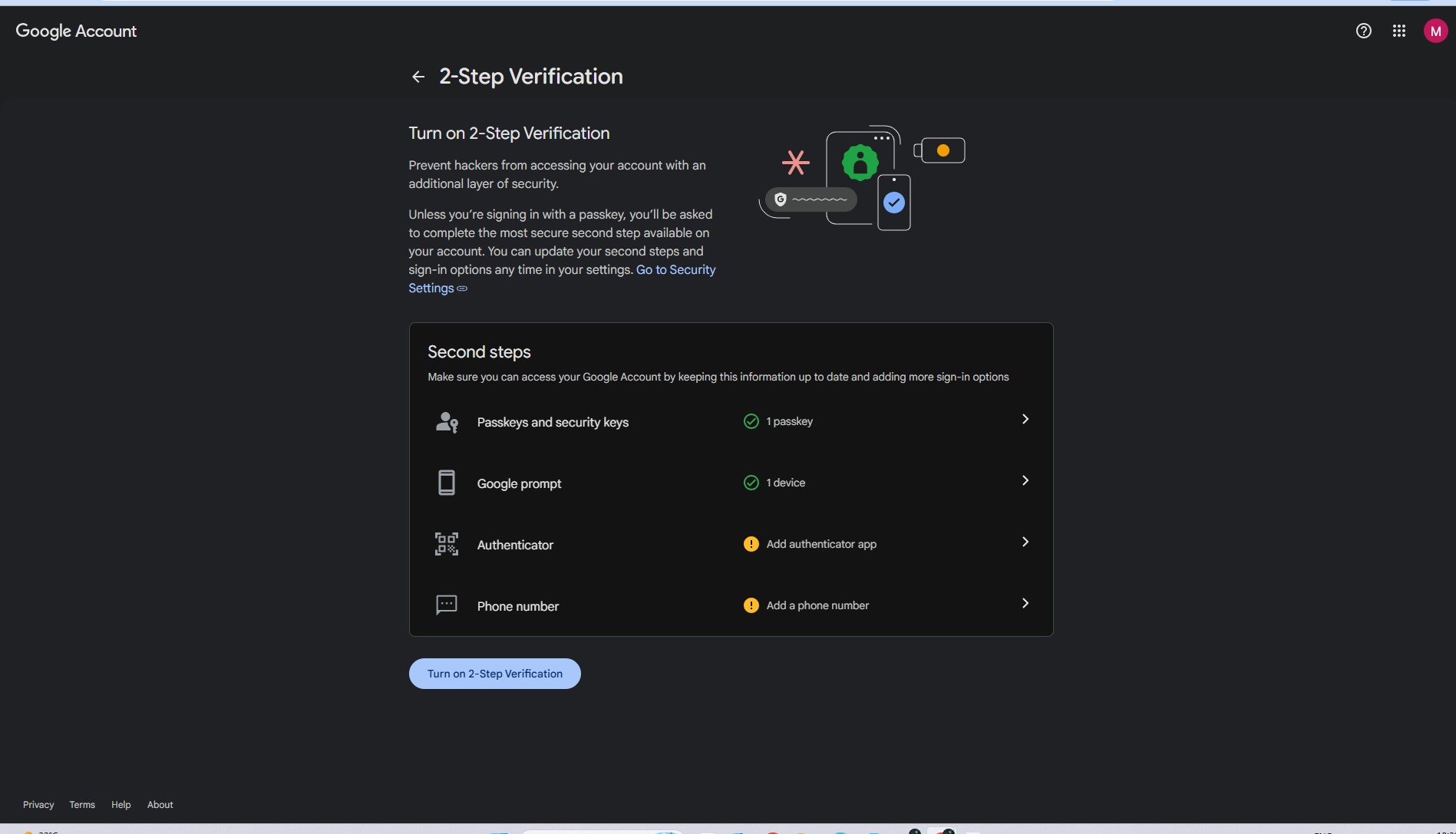Click the 1 passkey status text
Viewport: 1456px width, 834px height.
point(789,421)
